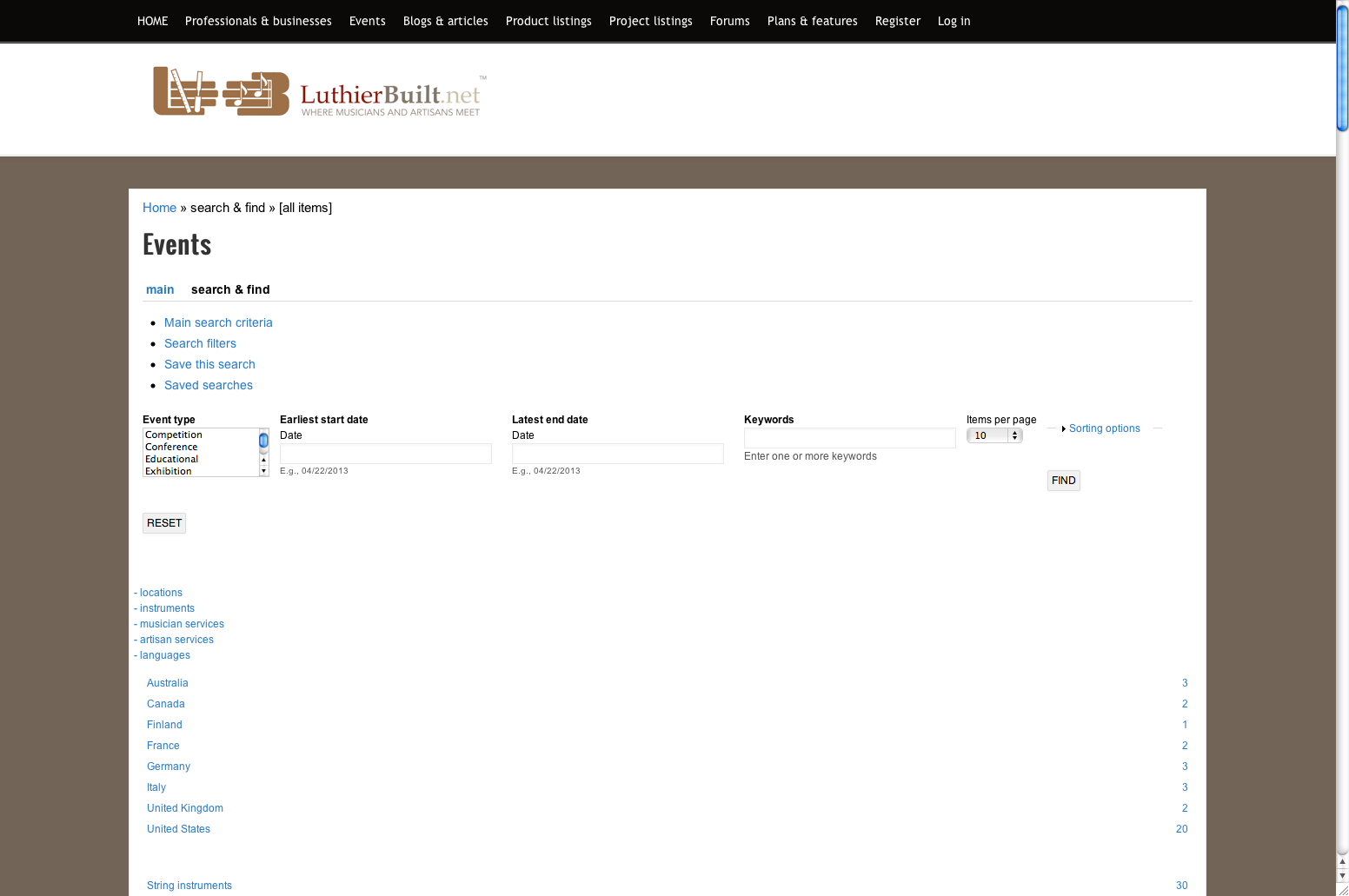Filter events by Germany
This screenshot has width=1349, height=896.
(169, 767)
